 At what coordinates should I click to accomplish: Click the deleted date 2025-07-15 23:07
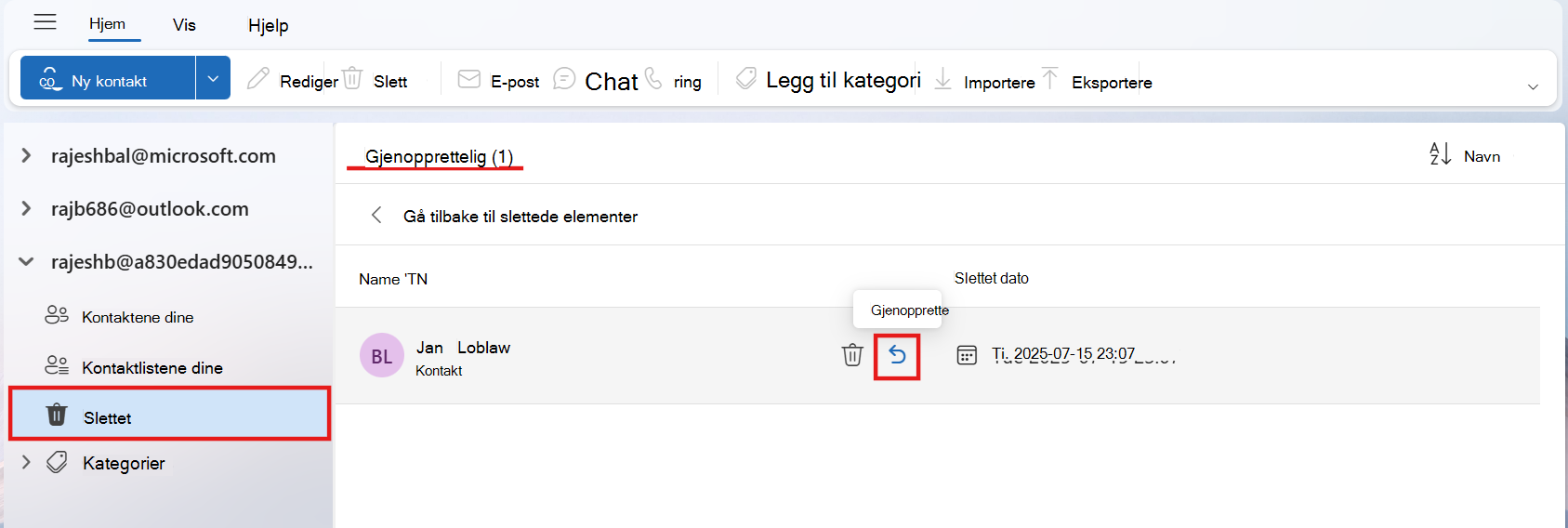1063,354
